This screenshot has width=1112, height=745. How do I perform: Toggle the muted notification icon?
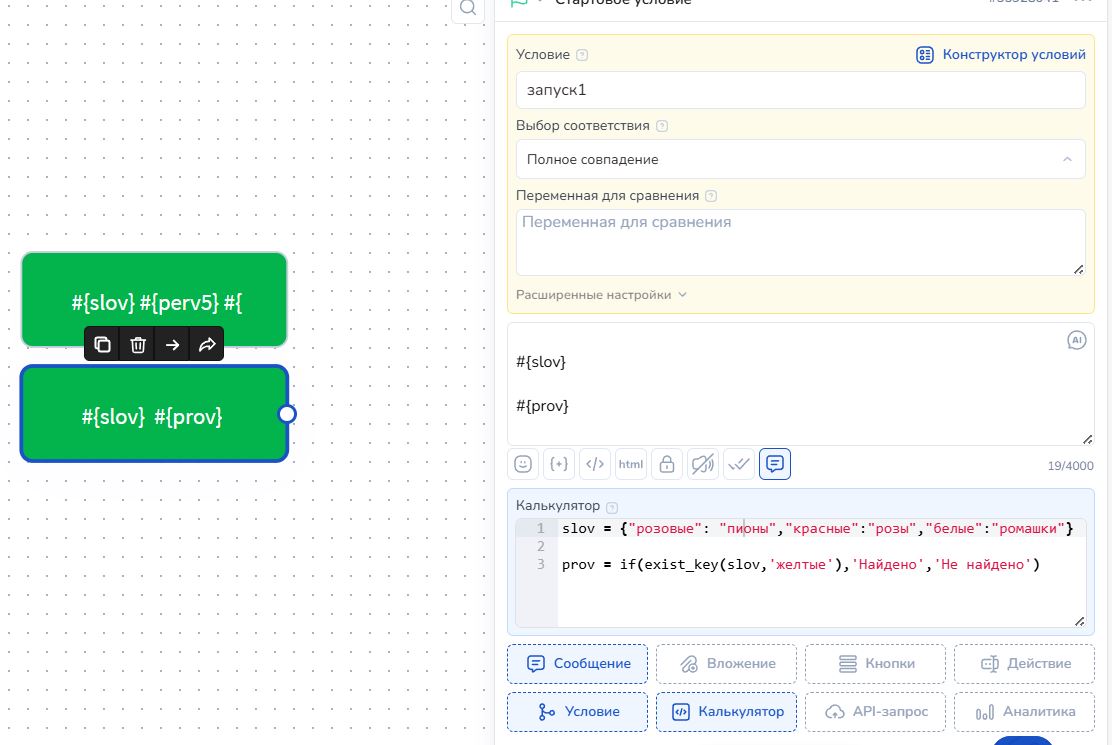pos(703,464)
